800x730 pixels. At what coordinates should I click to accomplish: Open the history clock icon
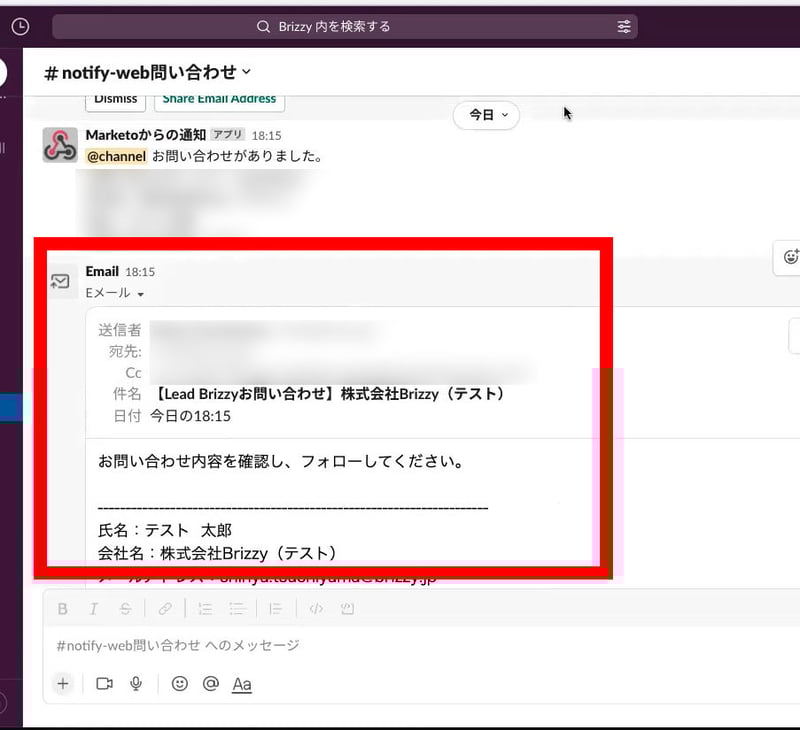coord(20,27)
